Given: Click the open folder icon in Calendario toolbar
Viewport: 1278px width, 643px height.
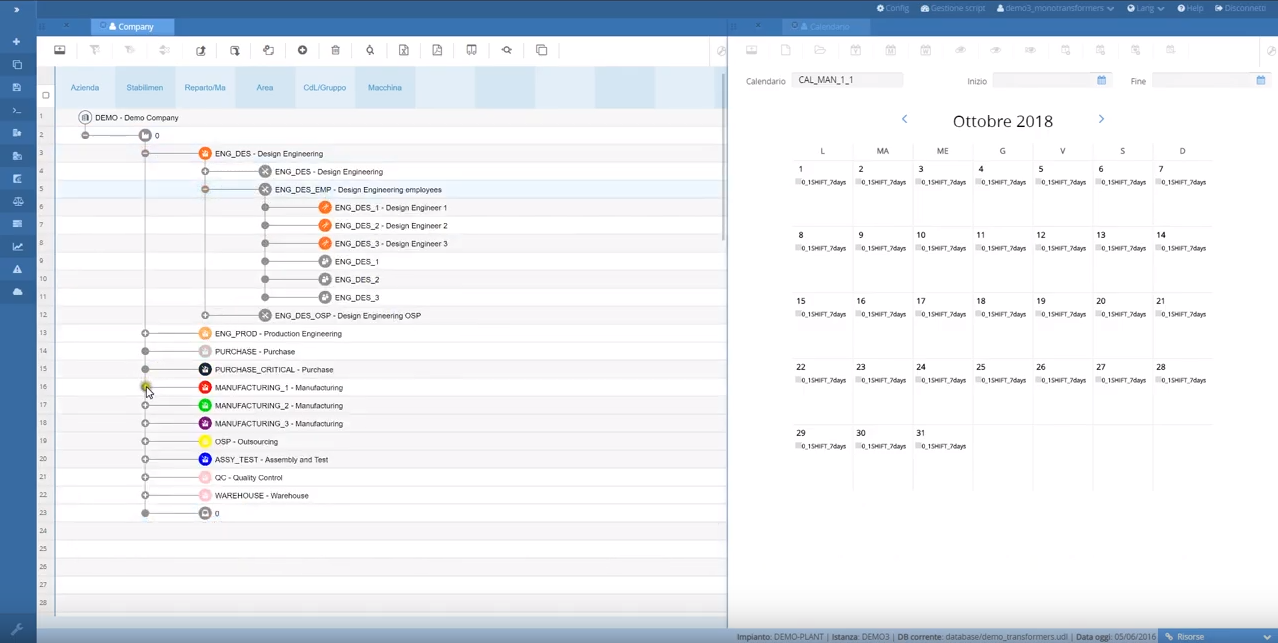Looking at the screenshot, I should pos(820,50).
